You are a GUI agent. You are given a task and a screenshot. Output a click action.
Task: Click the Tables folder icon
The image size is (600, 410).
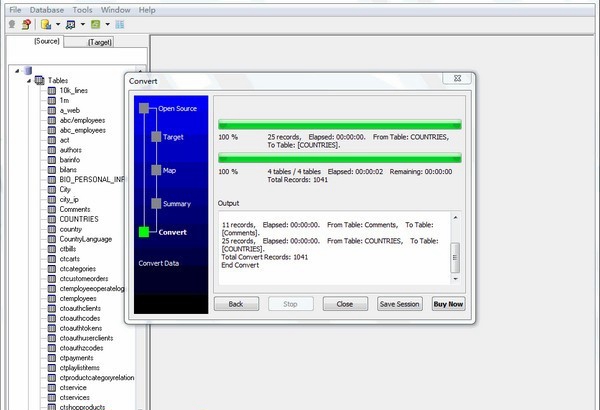pos(39,80)
